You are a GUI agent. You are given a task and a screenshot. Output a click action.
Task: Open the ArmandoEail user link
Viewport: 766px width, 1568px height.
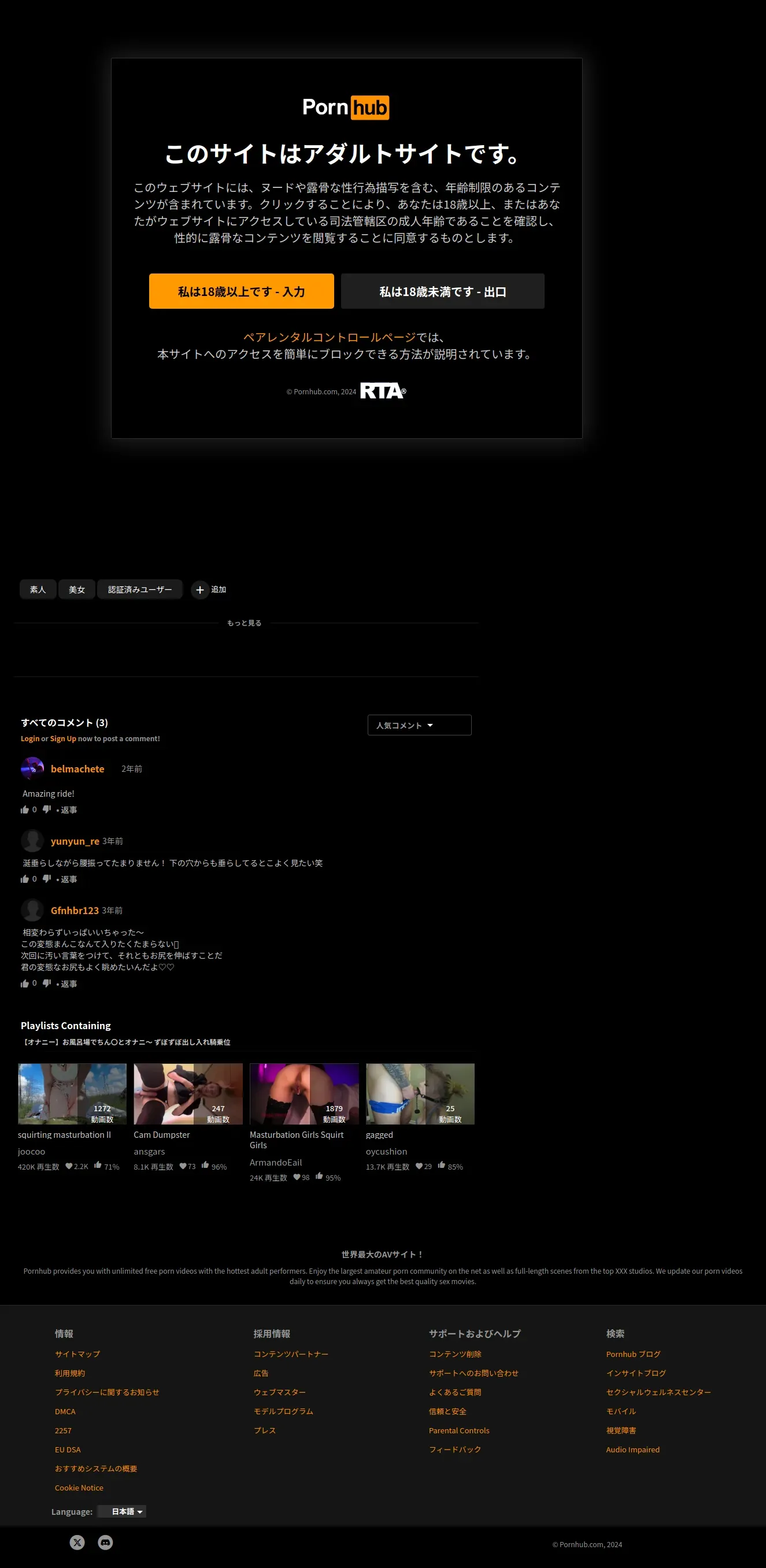pyautogui.click(x=276, y=1163)
